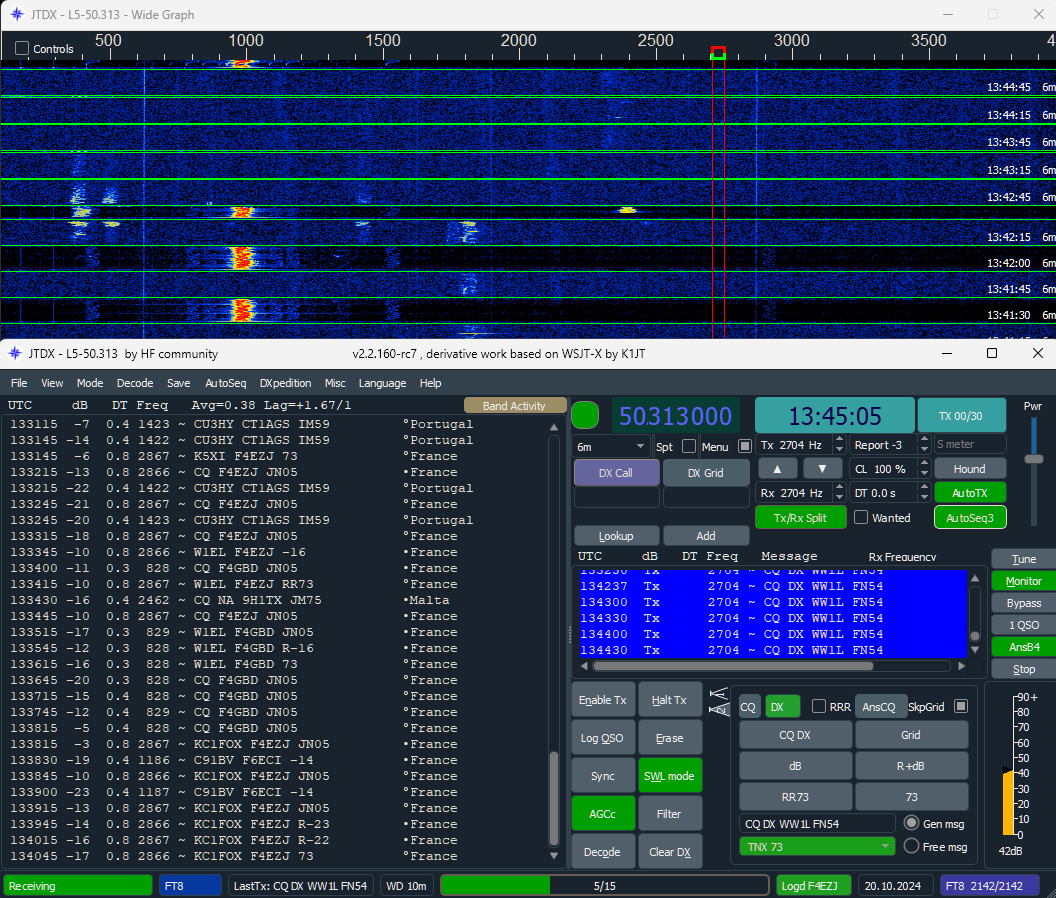This screenshot has height=898, width=1056.
Task: Click the Hound button
Action: coord(970,468)
